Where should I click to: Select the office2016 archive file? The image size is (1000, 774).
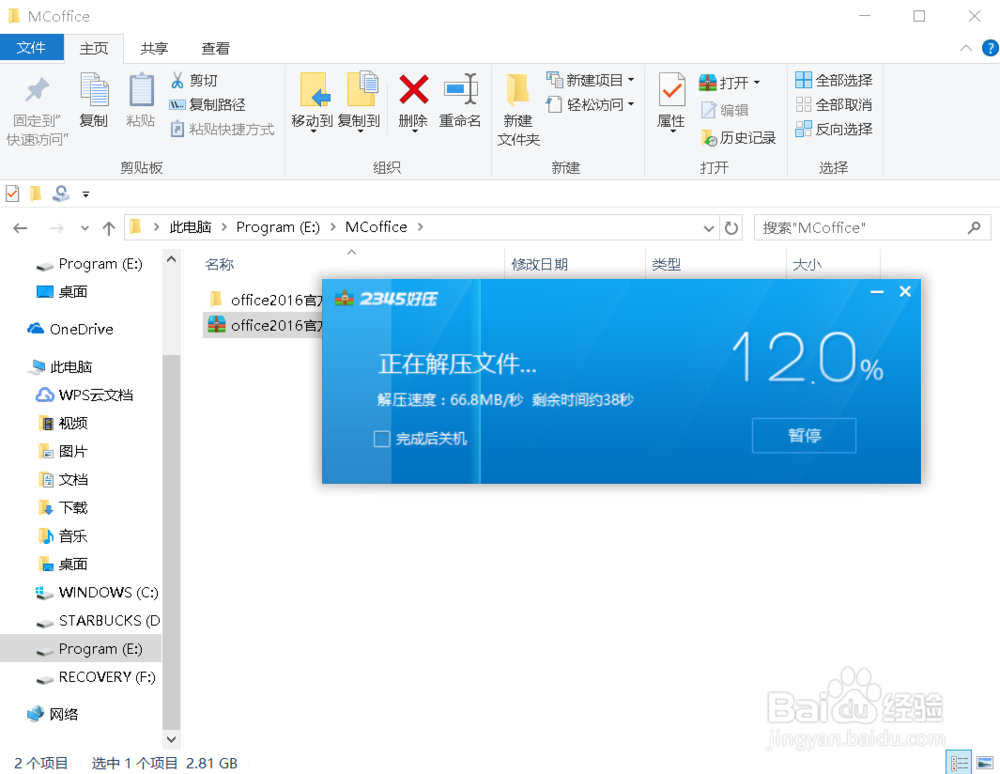click(263, 325)
